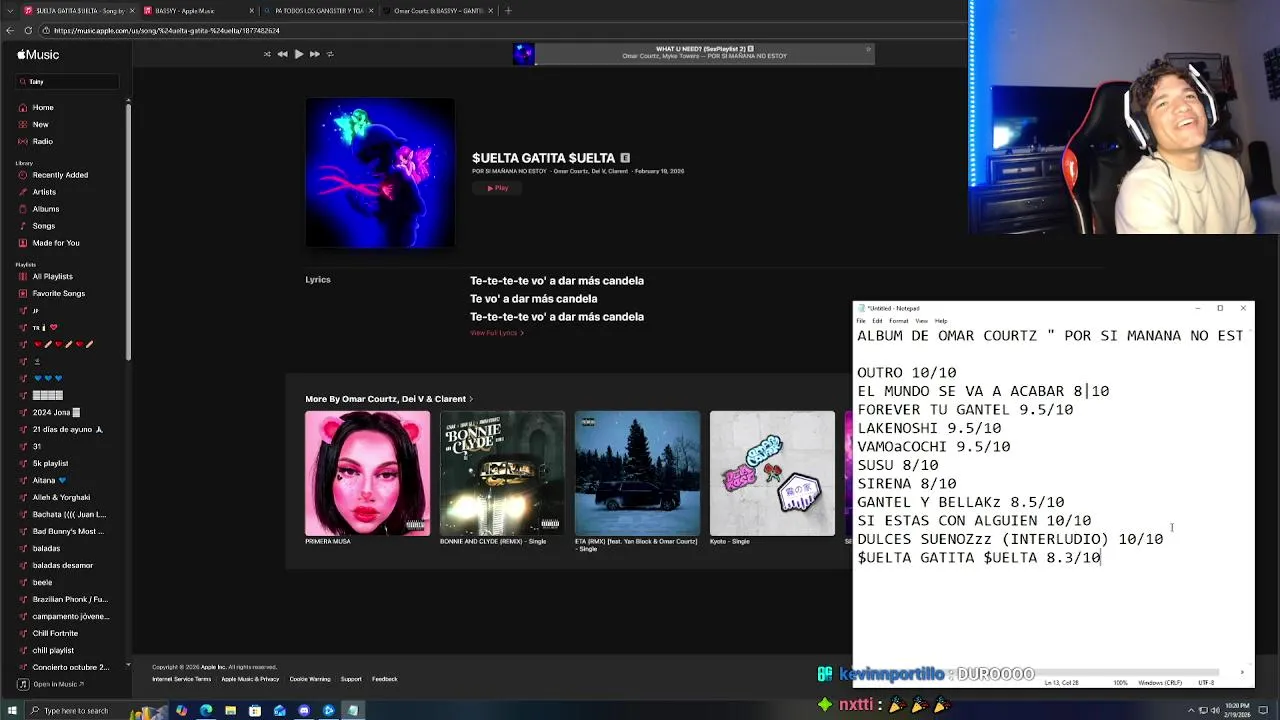Open the Notepad Help menu
The width and height of the screenshot is (1280, 720).
pos(941,321)
